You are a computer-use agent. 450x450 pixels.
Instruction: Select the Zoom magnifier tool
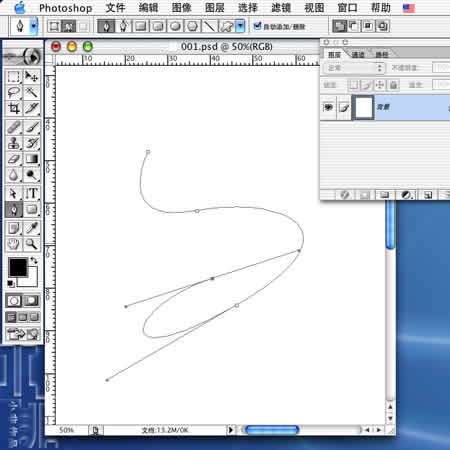(32, 244)
